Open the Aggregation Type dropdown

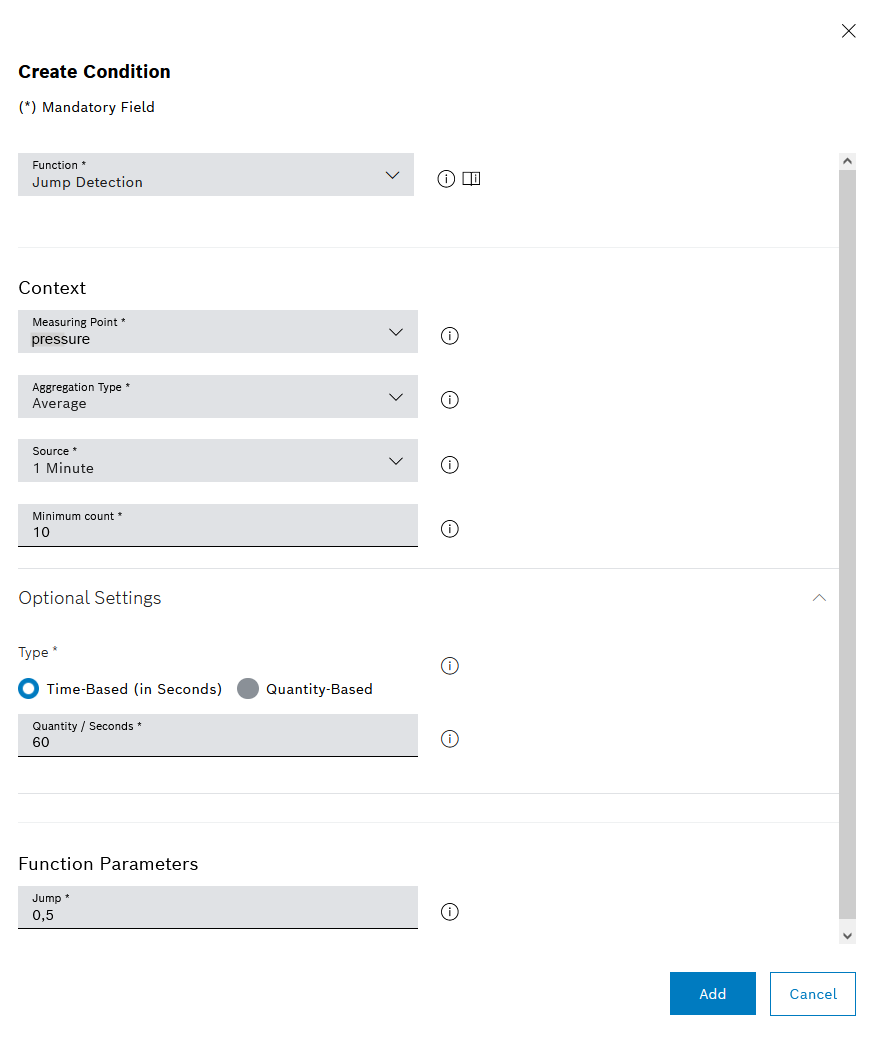[218, 396]
